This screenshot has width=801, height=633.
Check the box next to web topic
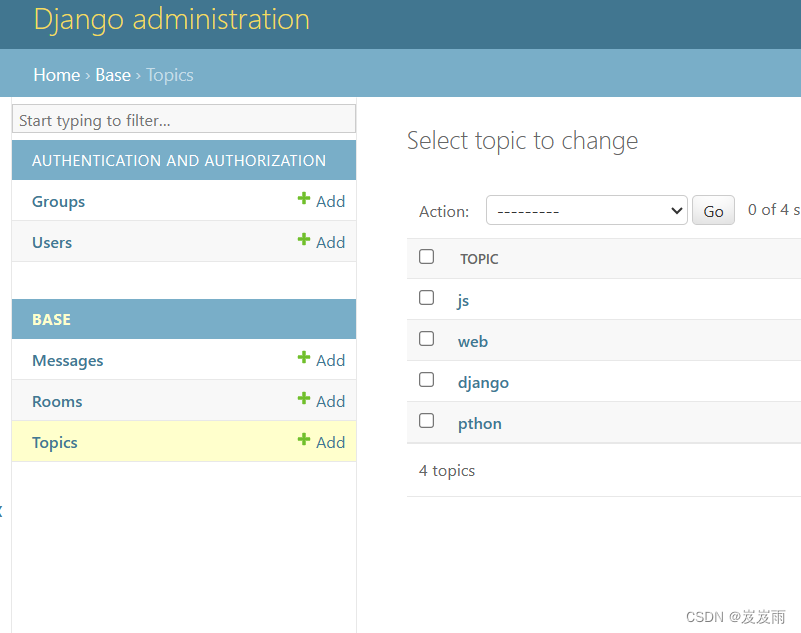427,339
